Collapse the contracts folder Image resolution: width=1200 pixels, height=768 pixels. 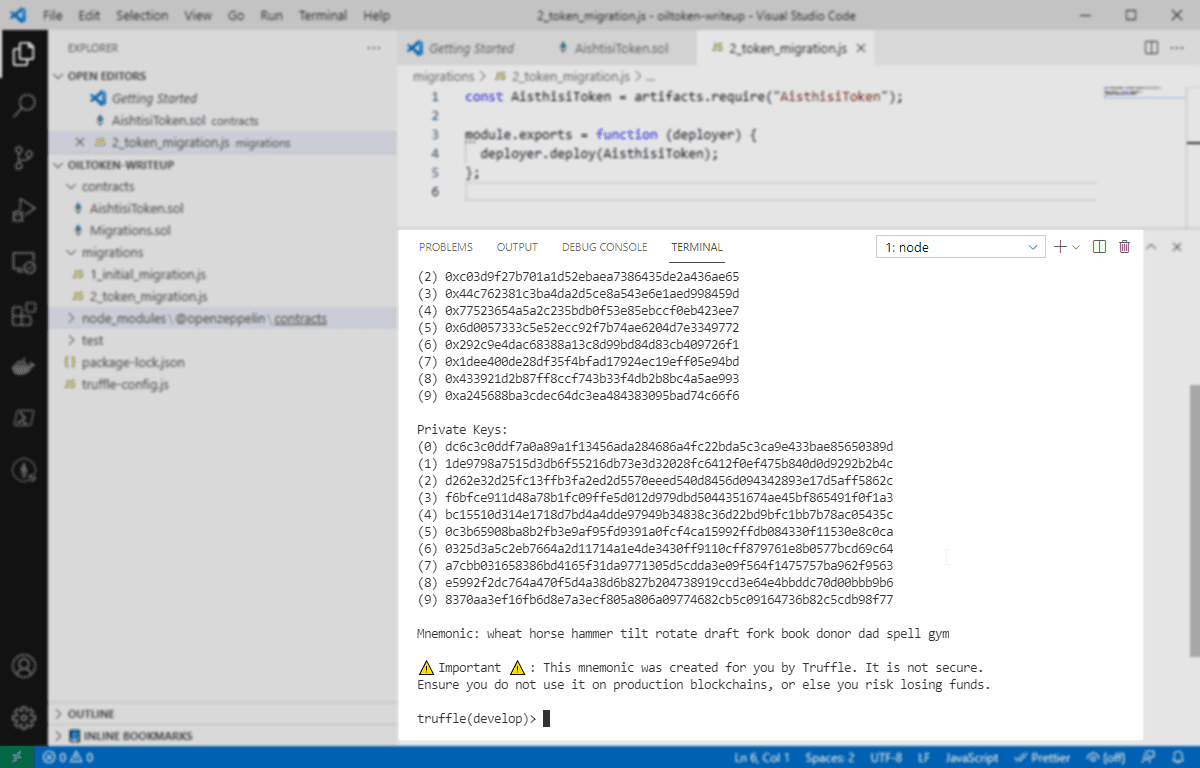108,186
